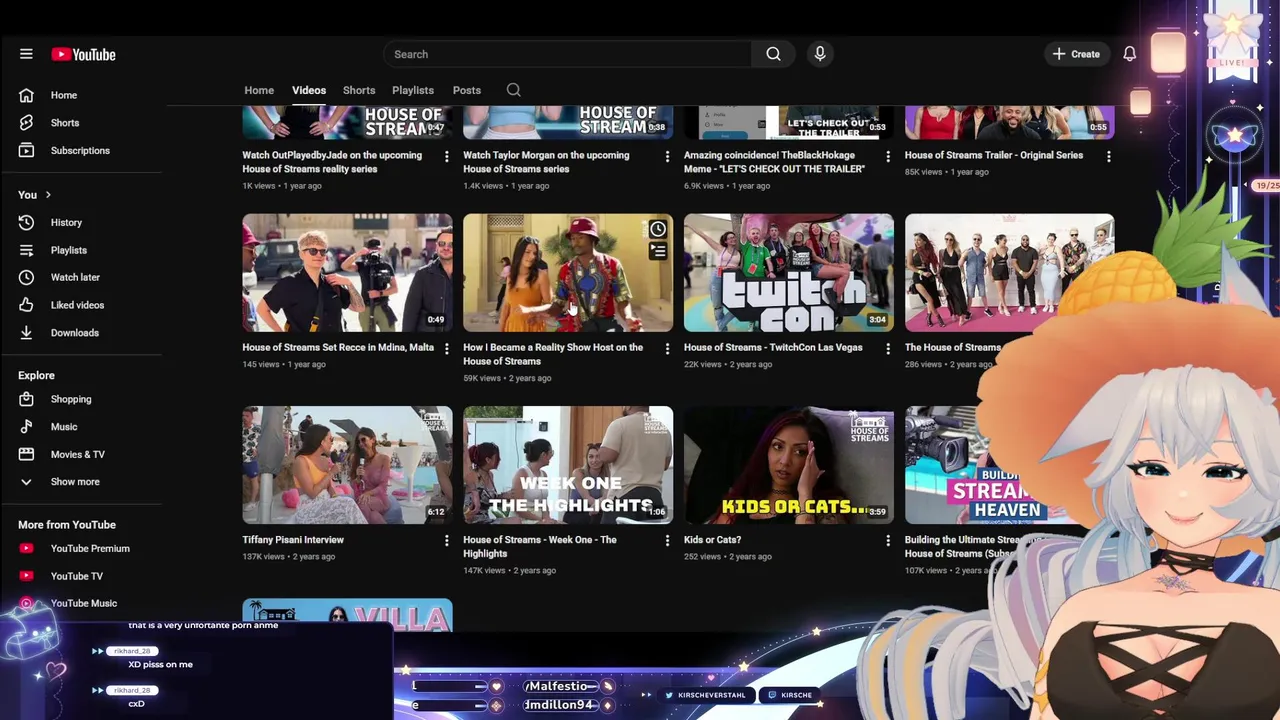Click the search magnifier button

tap(773, 54)
